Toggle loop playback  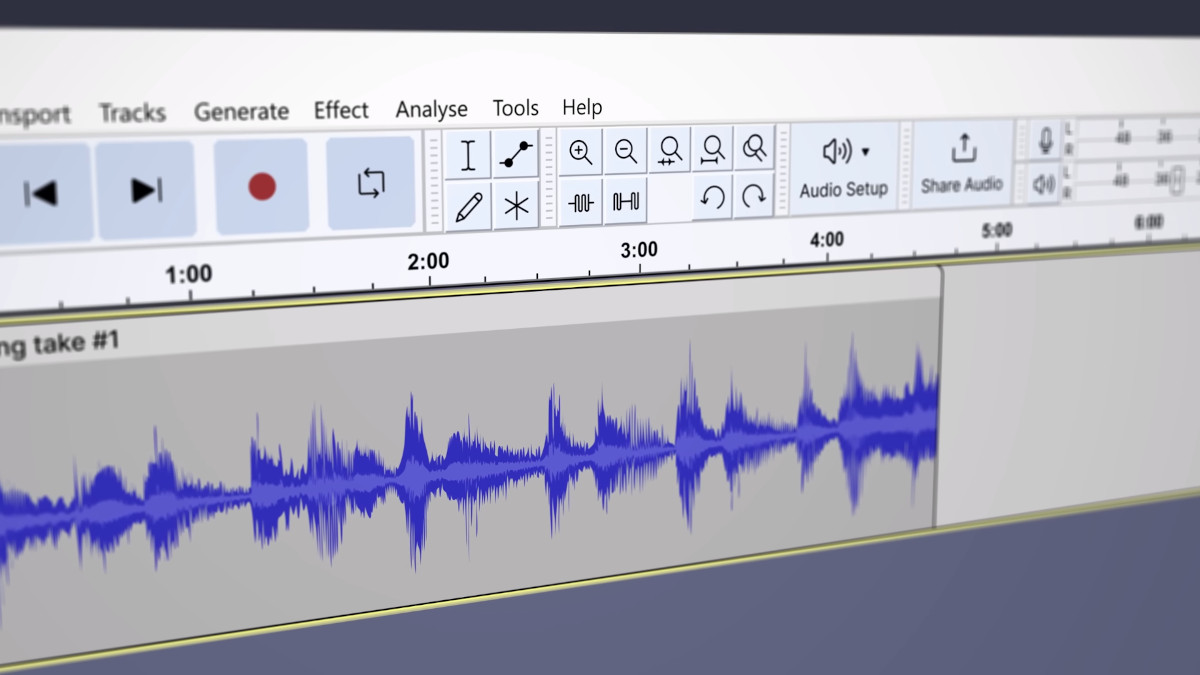pos(370,183)
